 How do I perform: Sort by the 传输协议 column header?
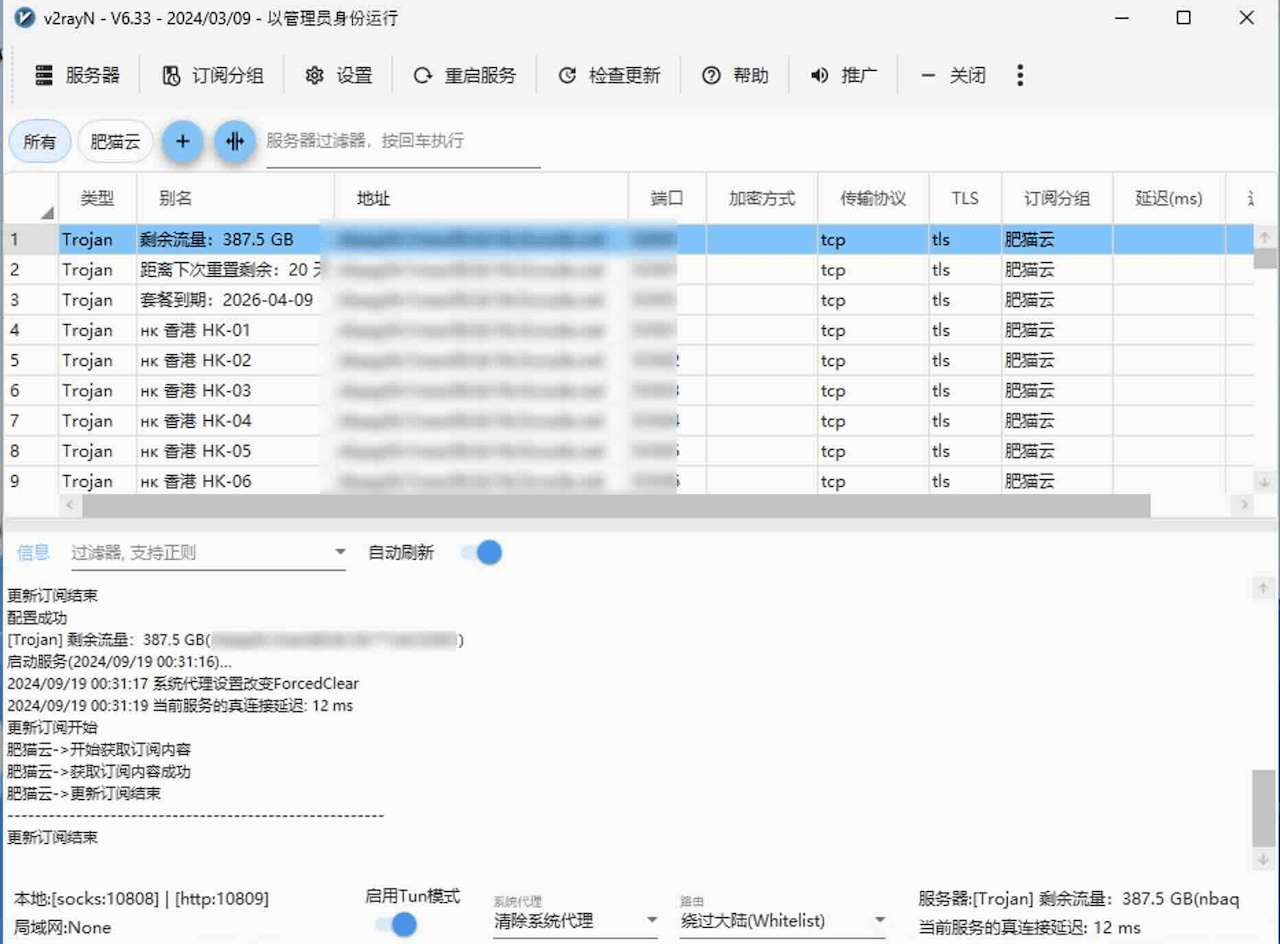click(873, 198)
